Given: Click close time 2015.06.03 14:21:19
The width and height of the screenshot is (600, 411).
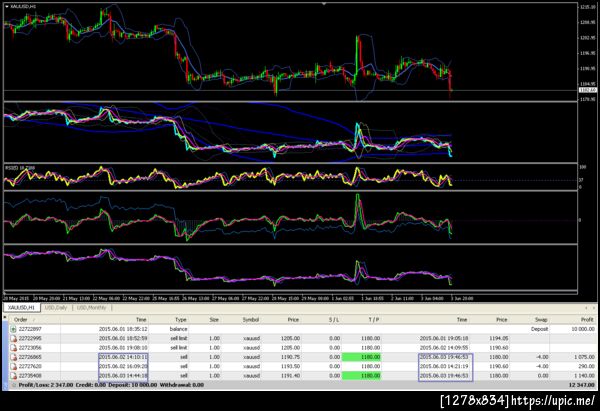Looking at the screenshot, I should tap(444, 366).
